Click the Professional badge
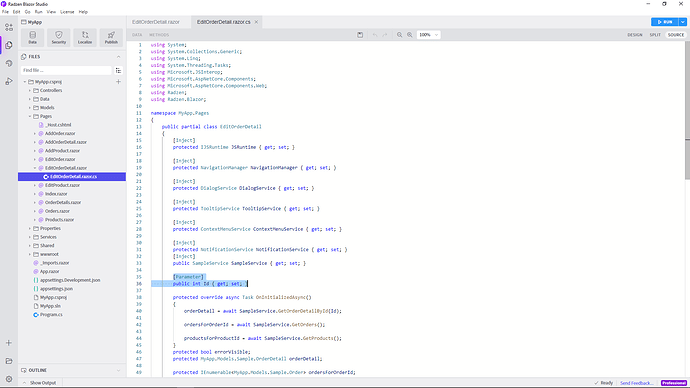 tap(674, 383)
